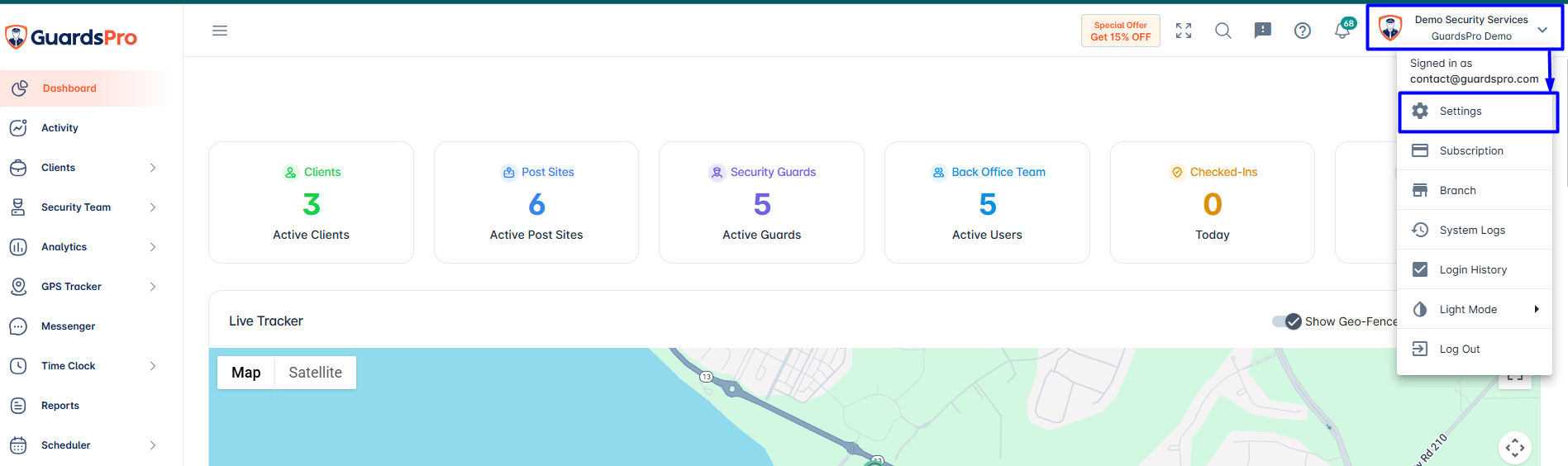Click the Time Clock icon

tap(18, 366)
